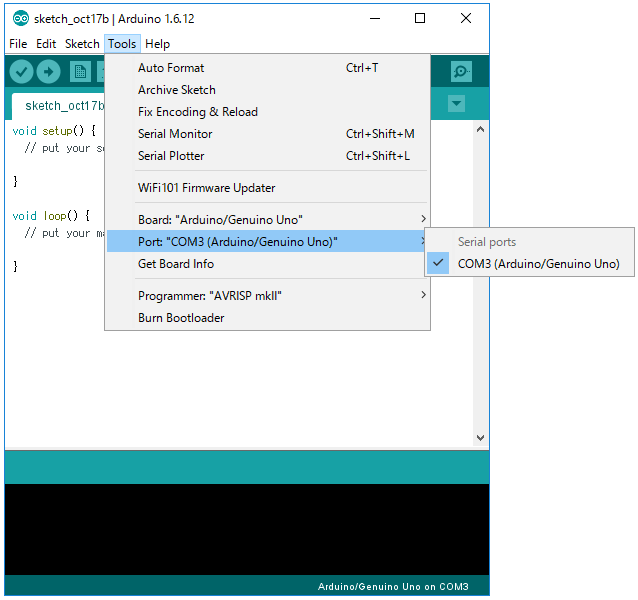Image resolution: width=638 pixels, height=600 pixels.
Task: Open the tab options dropdown arrow
Action: click(x=457, y=103)
